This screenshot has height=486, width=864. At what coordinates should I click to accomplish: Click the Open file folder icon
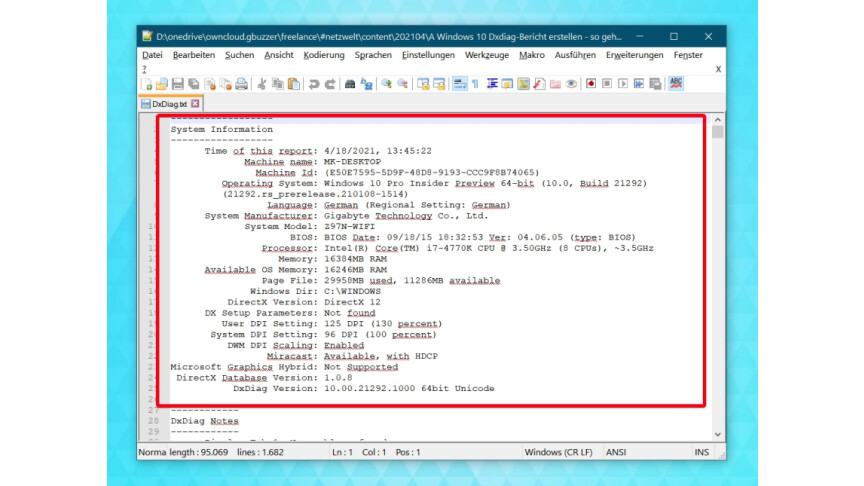click(x=162, y=84)
